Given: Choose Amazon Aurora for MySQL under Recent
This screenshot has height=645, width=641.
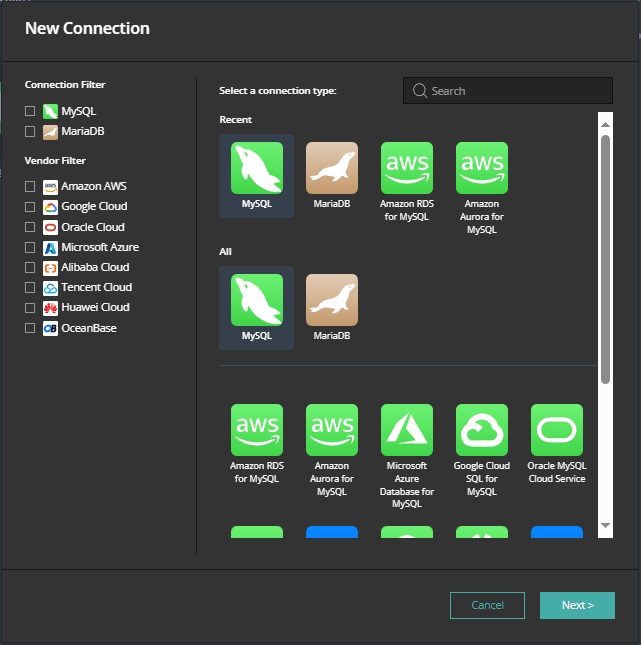Looking at the screenshot, I should click(482, 168).
